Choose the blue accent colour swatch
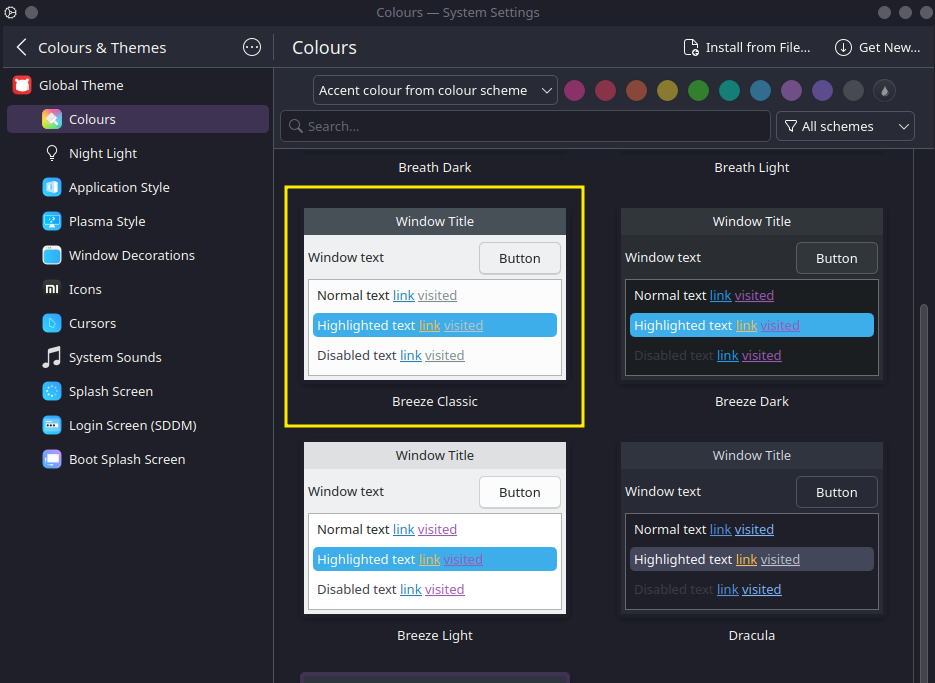935x683 pixels. (x=760, y=90)
